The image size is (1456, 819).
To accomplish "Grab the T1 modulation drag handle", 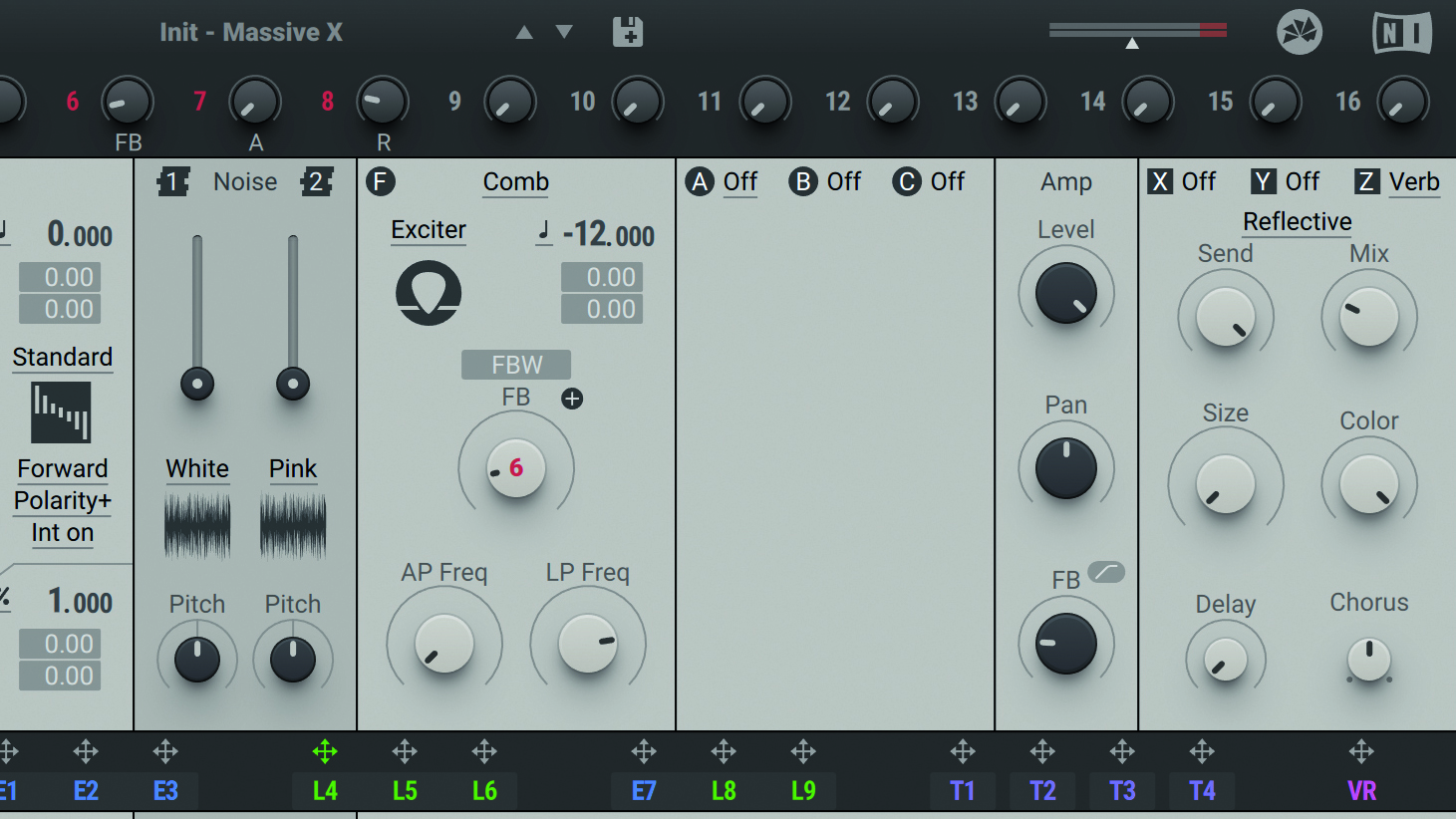I will tap(963, 751).
